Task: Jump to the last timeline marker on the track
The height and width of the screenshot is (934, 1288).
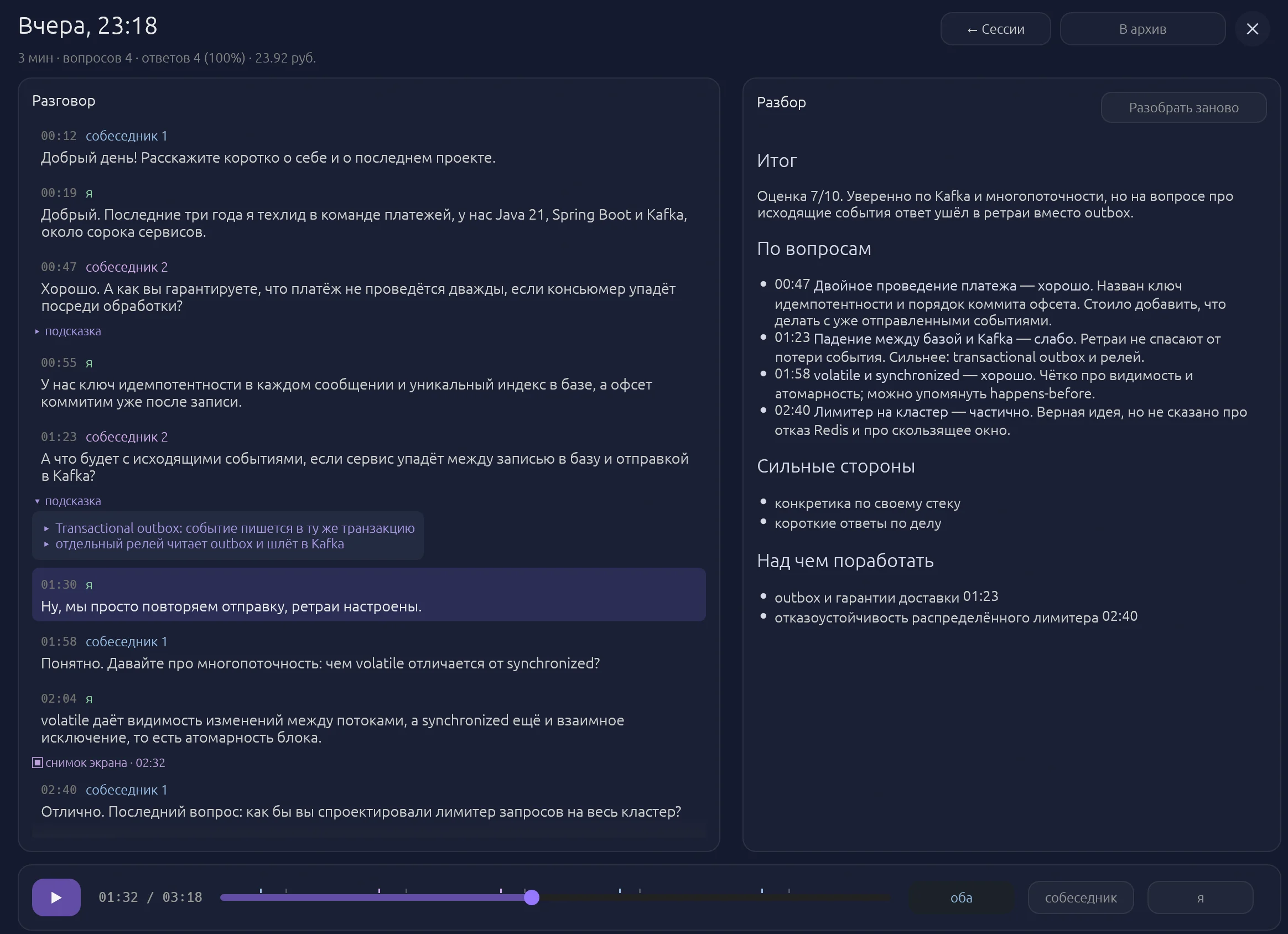Action: (x=789, y=890)
